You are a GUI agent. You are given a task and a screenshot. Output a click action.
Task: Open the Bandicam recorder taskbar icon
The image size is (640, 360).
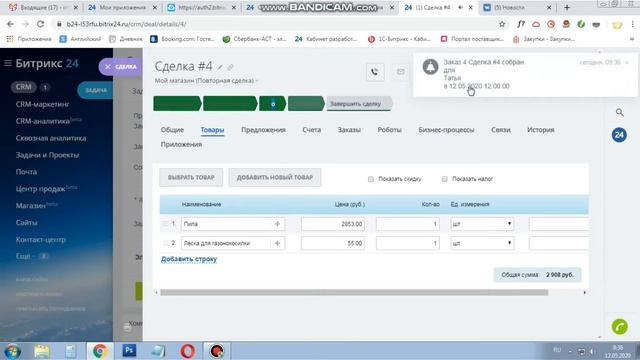(x=217, y=351)
